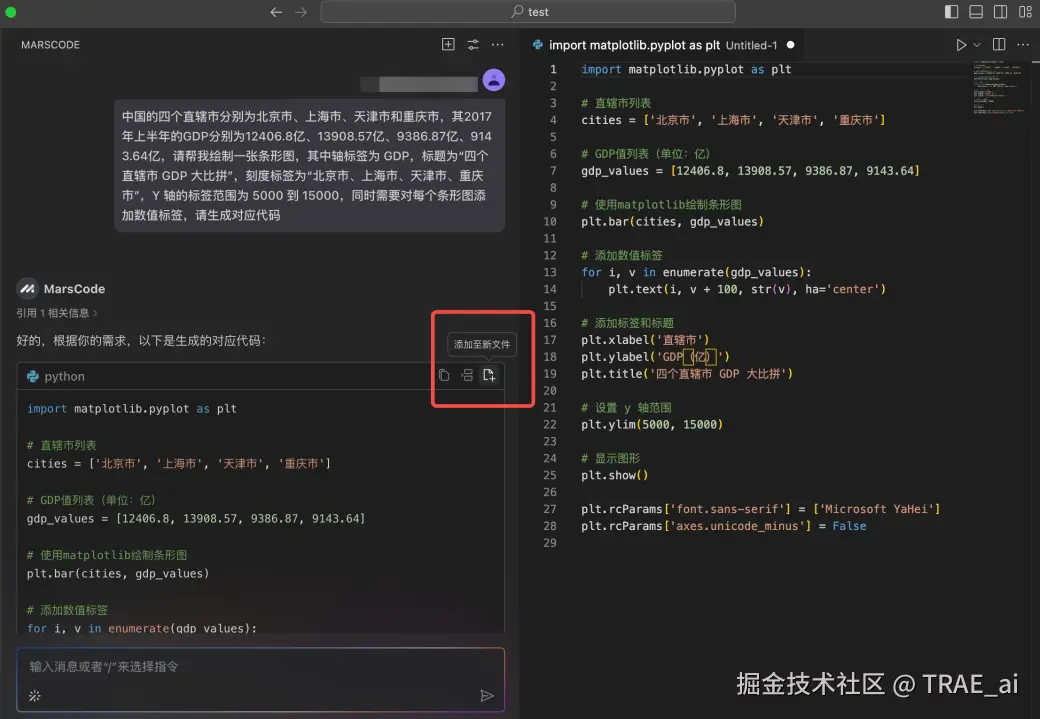Open MARSCODE panel ellipsis menu

497,44
